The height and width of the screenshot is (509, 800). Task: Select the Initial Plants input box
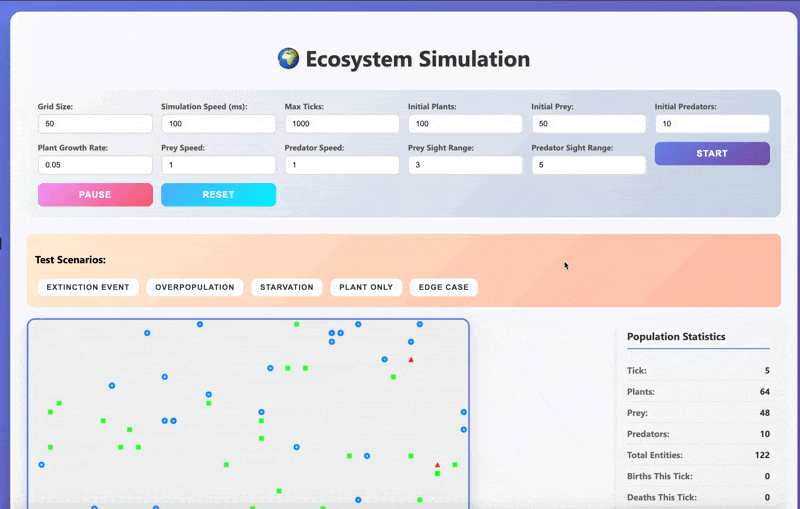pos(465,124)
